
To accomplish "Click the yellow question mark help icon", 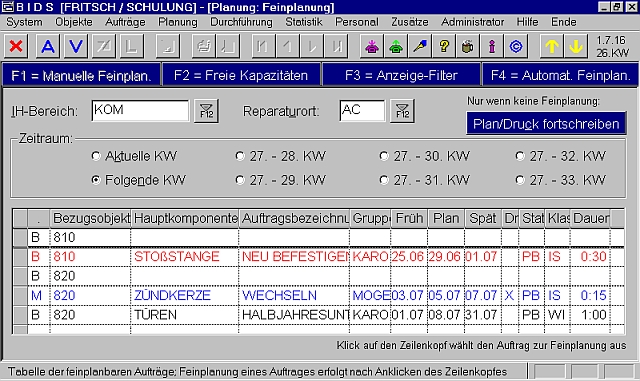I will pyautogui.click(x=444, y=46).
